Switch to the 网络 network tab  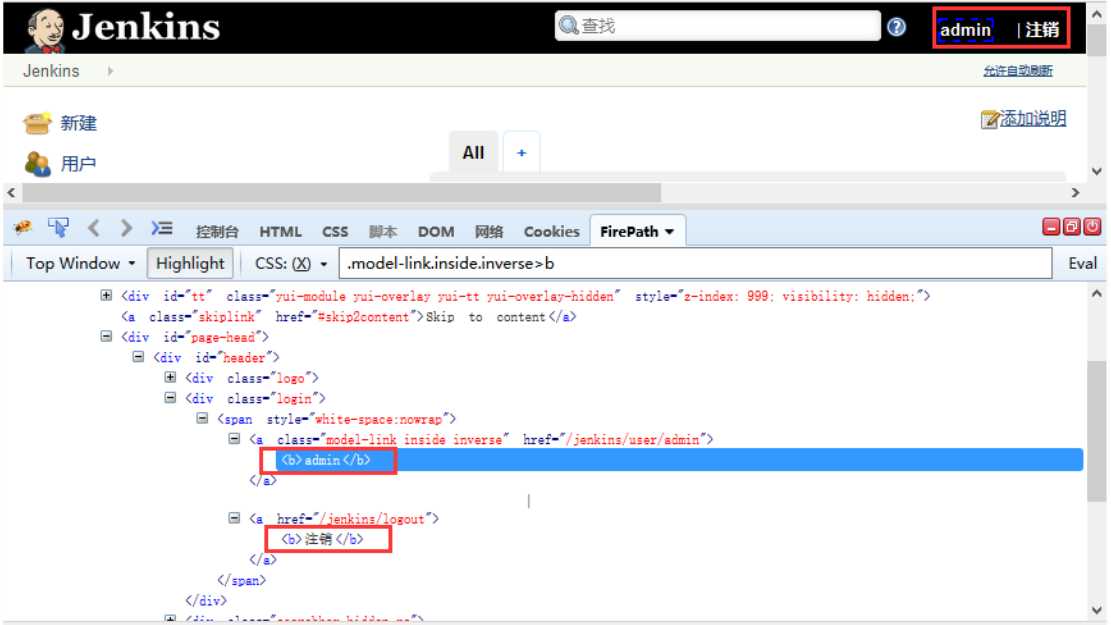pos(489,232)
